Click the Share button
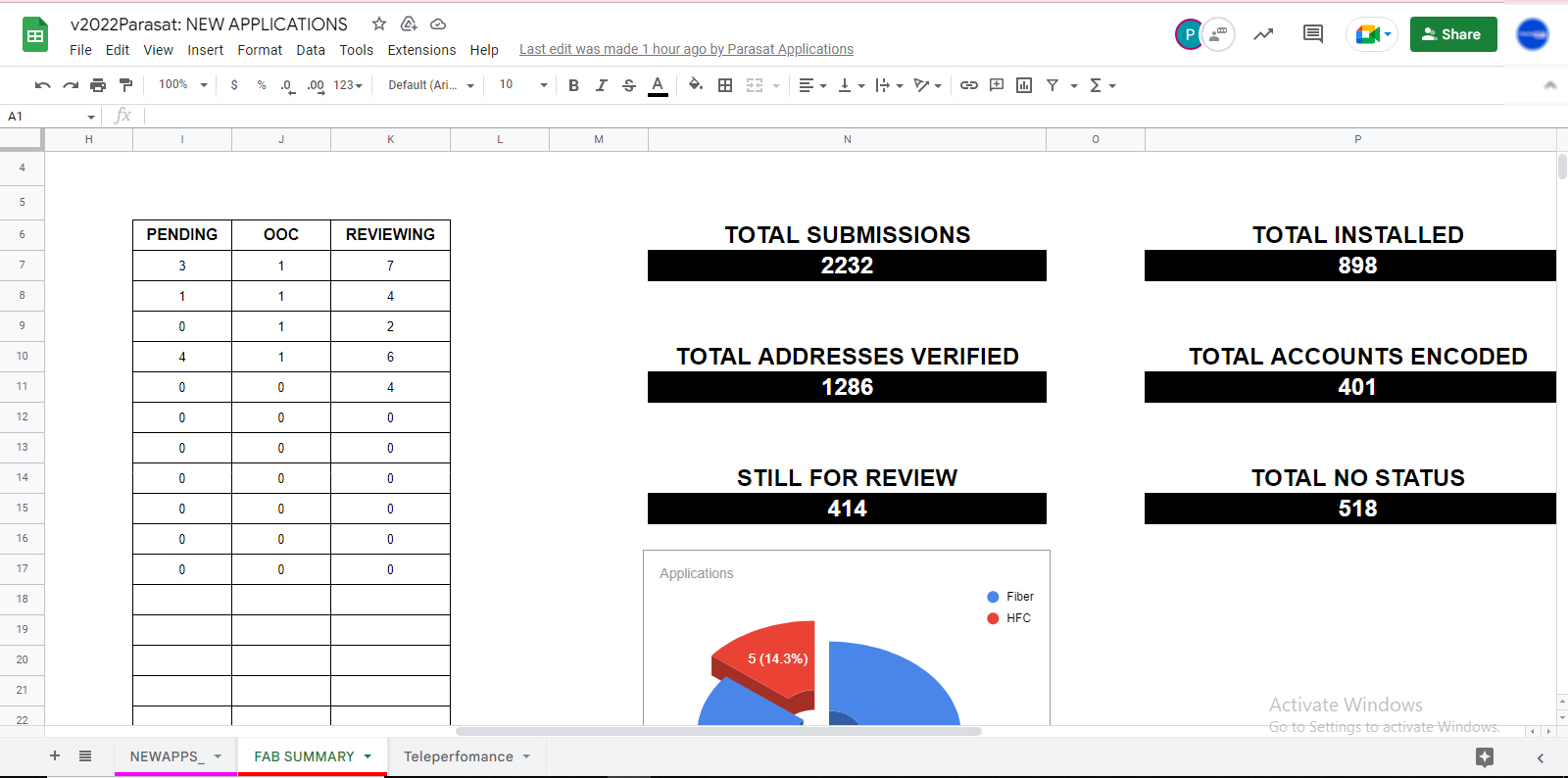The width and height of the screenshot is (1568, 778). pos(1453,34)
